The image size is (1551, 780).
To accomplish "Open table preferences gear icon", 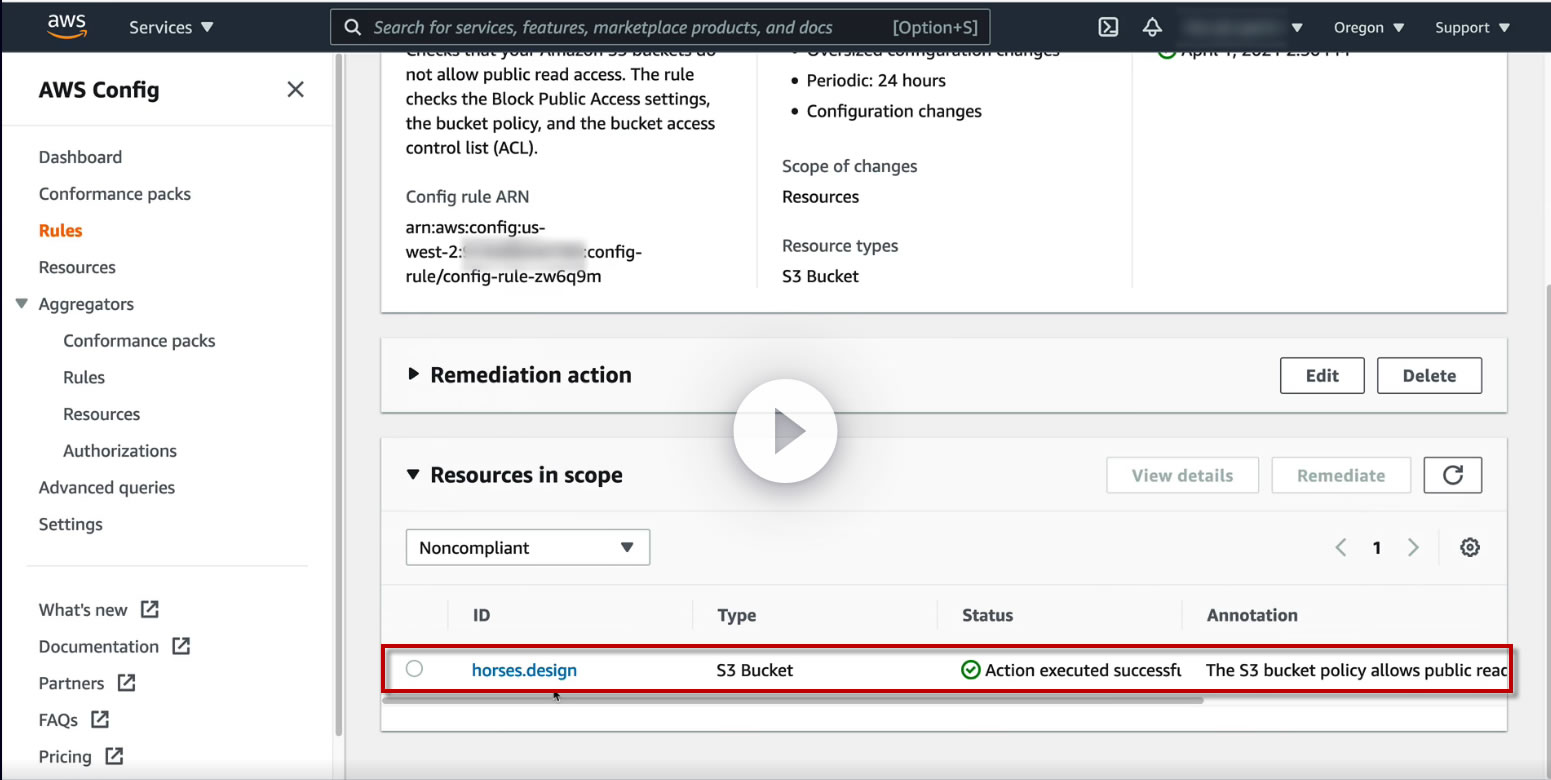I will click(1469, 547).
